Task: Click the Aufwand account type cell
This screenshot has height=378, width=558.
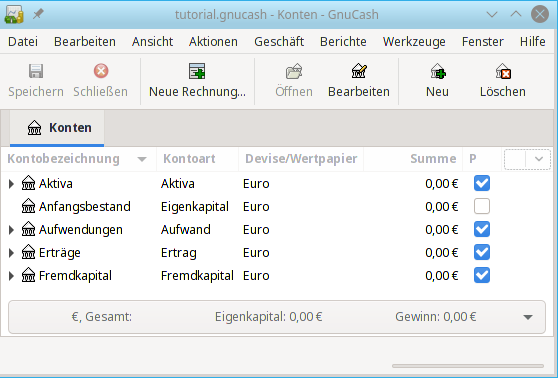Action: point(185,230)
